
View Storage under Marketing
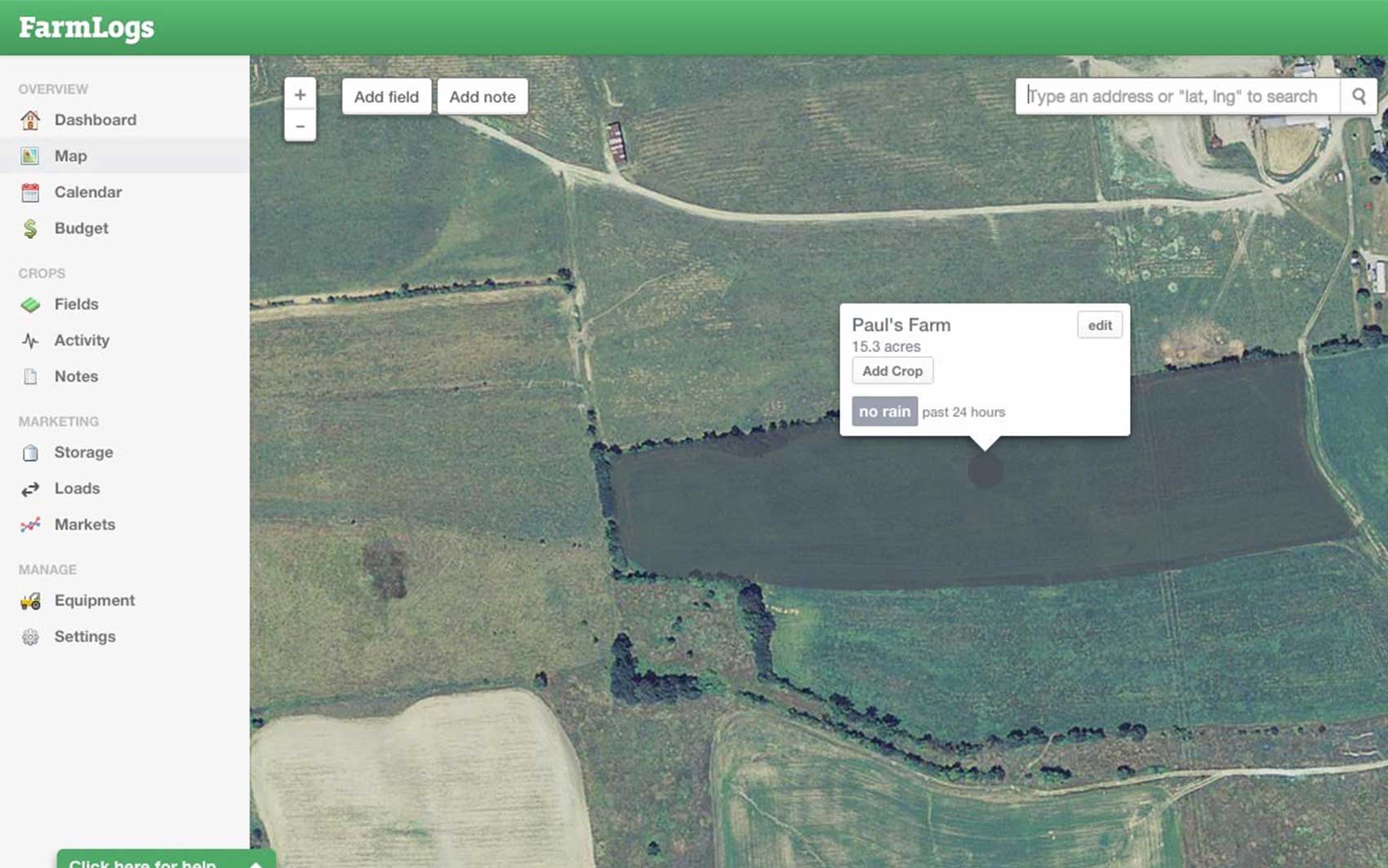84,452
